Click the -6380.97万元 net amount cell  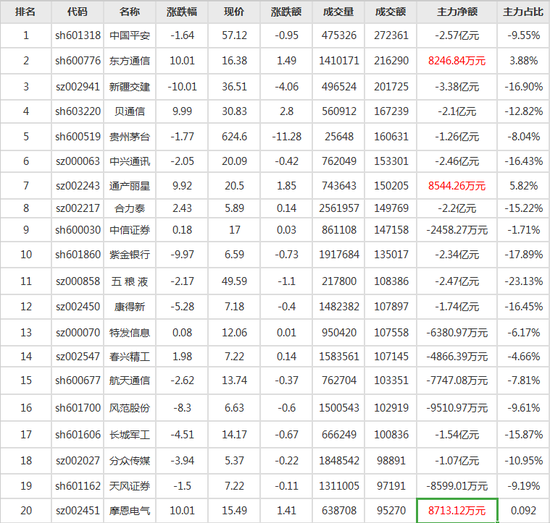click(457, 333)
